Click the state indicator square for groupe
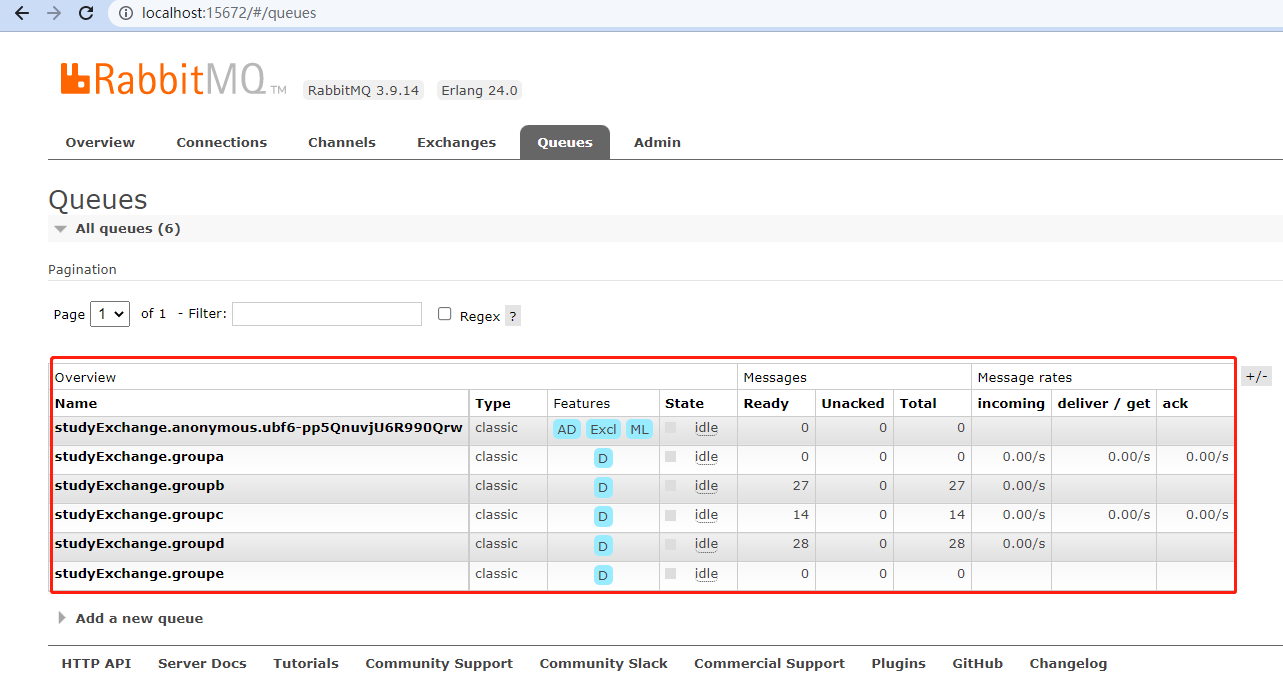Viewport: 1283px width, 685px height. tap(671, 574)
